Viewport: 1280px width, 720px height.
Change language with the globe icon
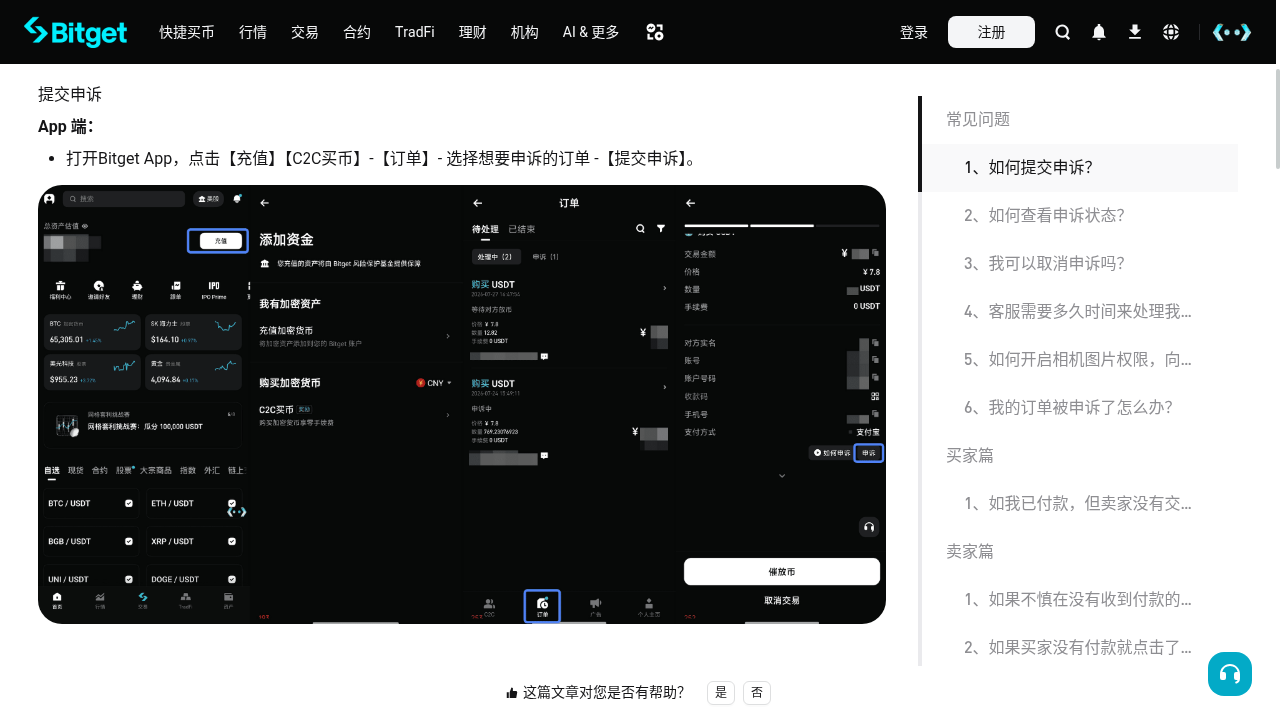pos(1171,32)
